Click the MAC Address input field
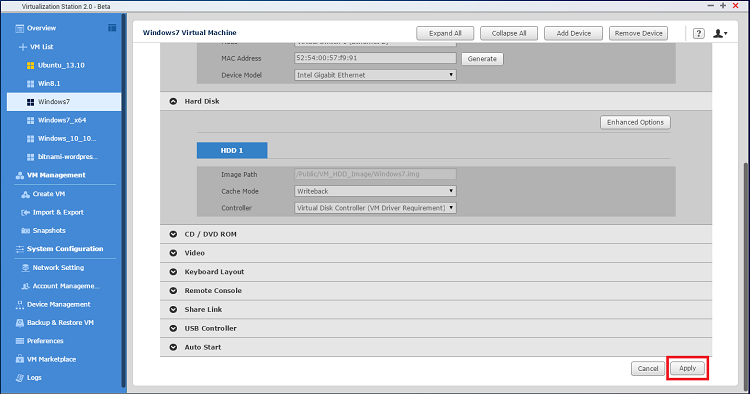Viewport: 750px width, 394px height. click(x=375, y=58)
